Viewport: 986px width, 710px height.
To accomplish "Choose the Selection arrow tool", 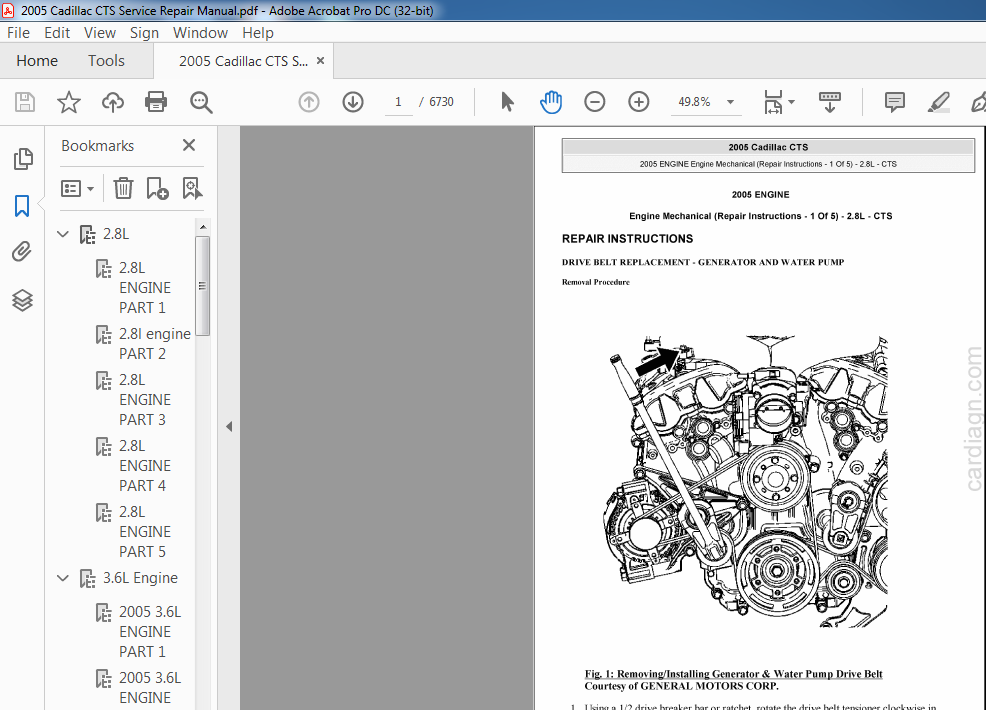I will 507,102.
